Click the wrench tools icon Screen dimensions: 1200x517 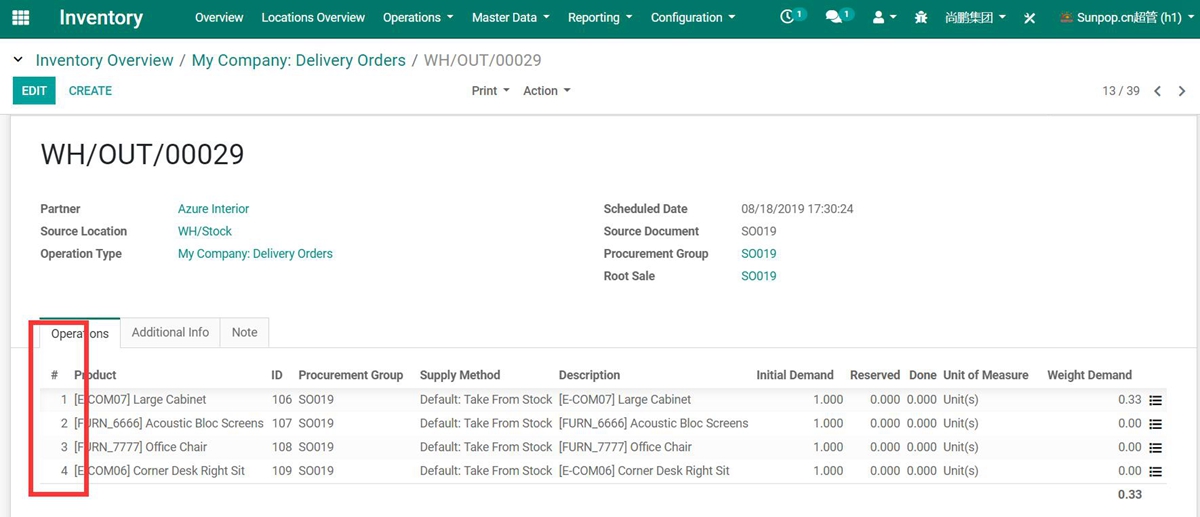tap(1029, 18)
